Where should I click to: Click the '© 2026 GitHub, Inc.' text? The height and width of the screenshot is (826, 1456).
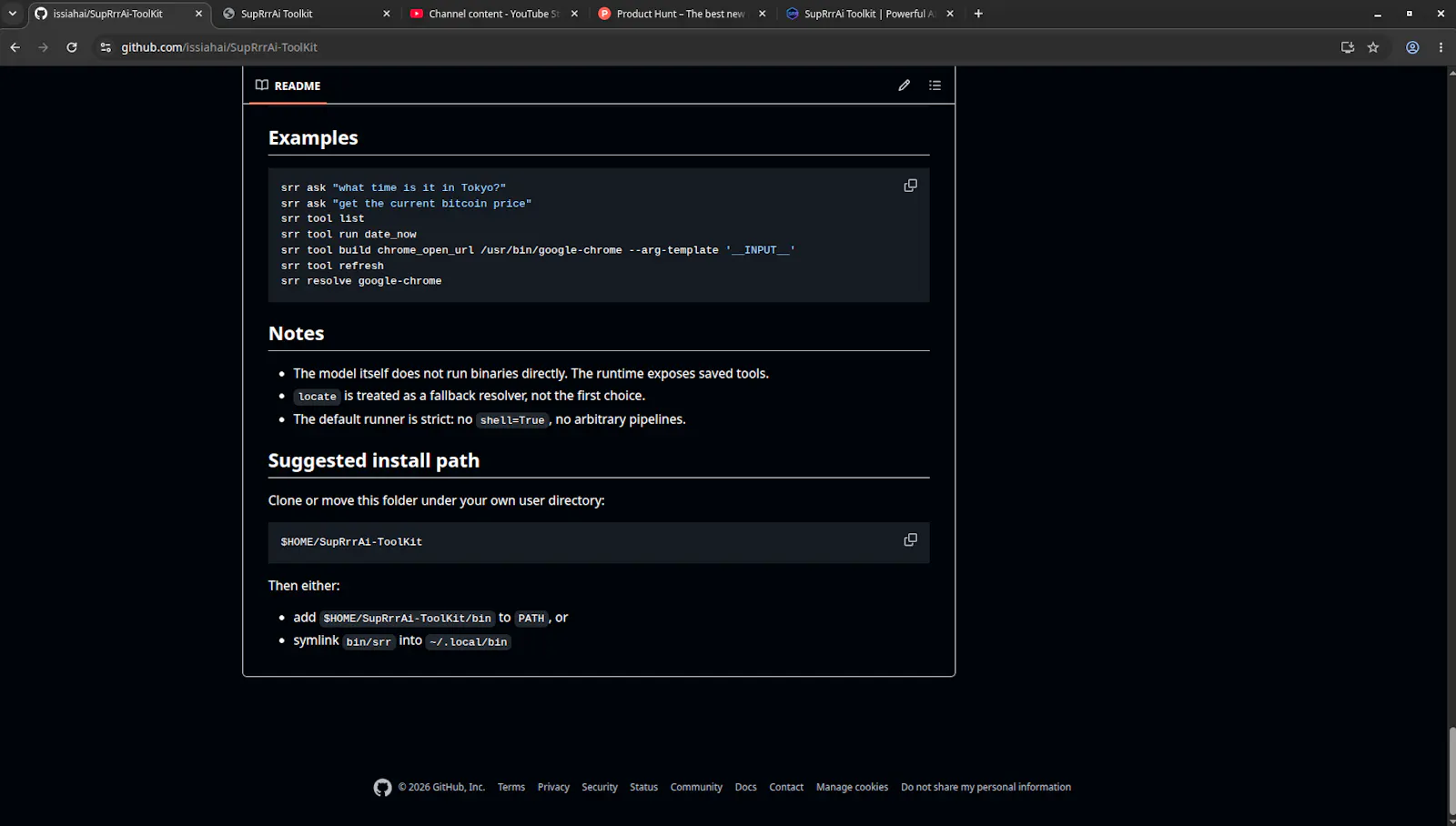(441, 788)
